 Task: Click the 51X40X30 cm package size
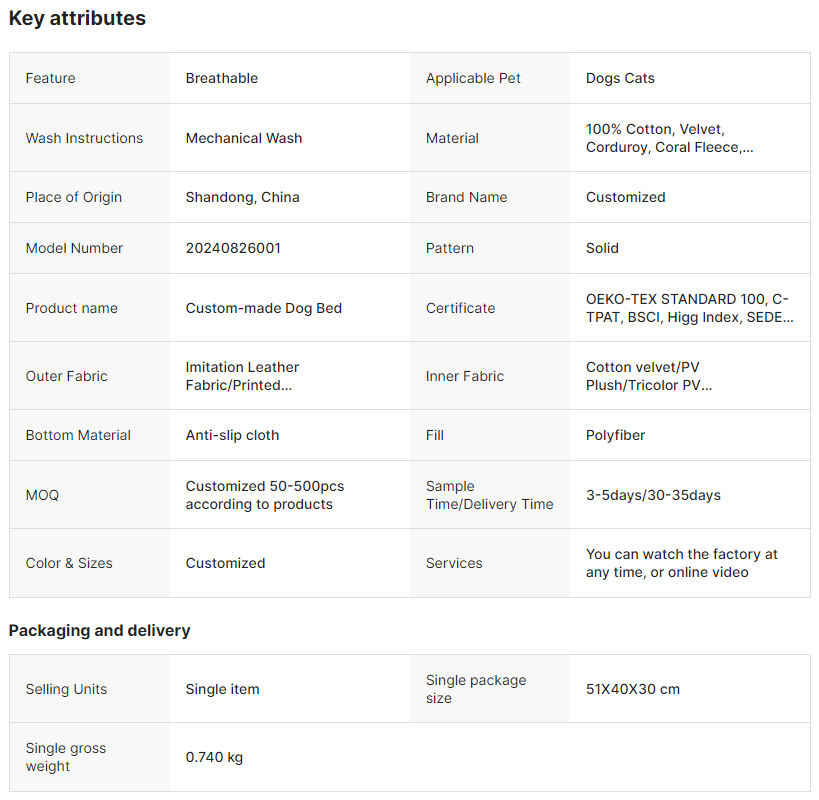click(x=633, y=689)
